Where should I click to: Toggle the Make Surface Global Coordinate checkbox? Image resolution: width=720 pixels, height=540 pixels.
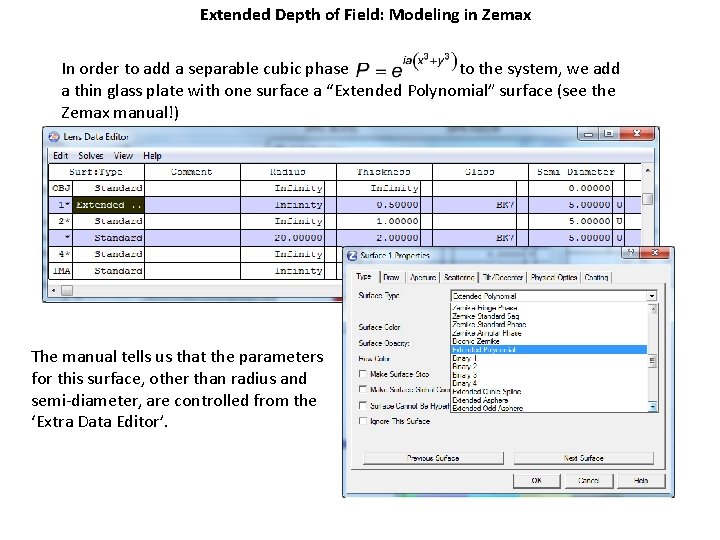click(x=363, y=389)
